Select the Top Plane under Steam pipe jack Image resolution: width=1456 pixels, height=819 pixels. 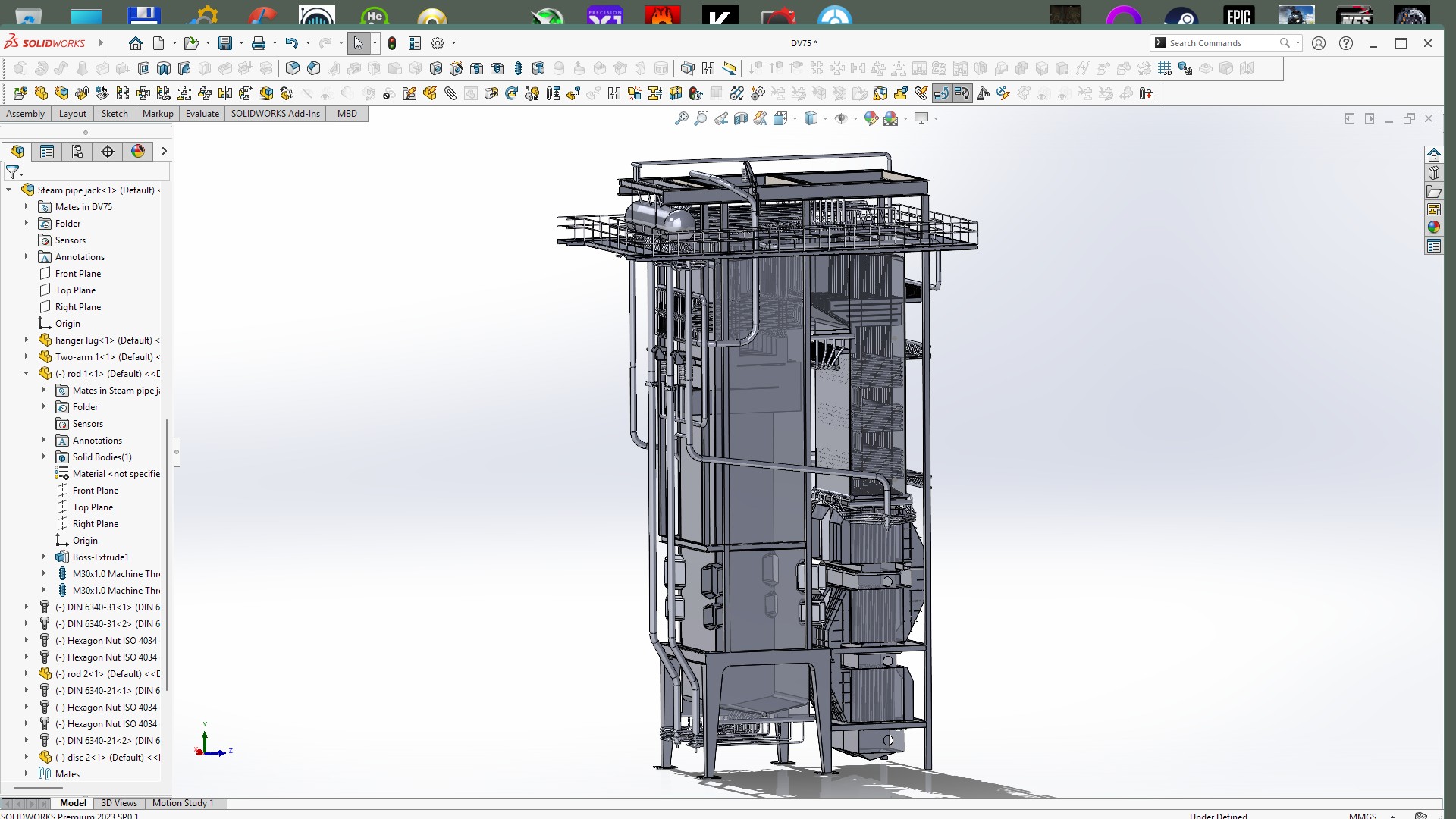(75, 290)
